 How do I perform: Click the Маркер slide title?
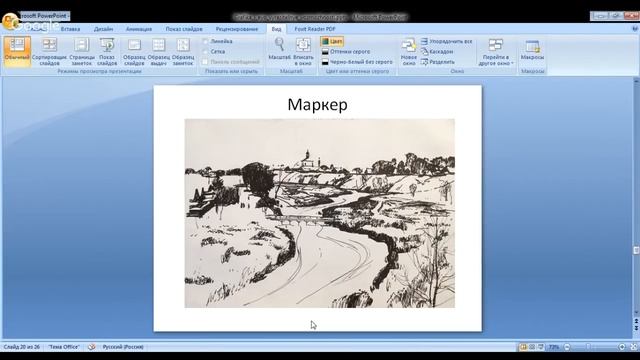pyautogui.click(x=318, y=104)
